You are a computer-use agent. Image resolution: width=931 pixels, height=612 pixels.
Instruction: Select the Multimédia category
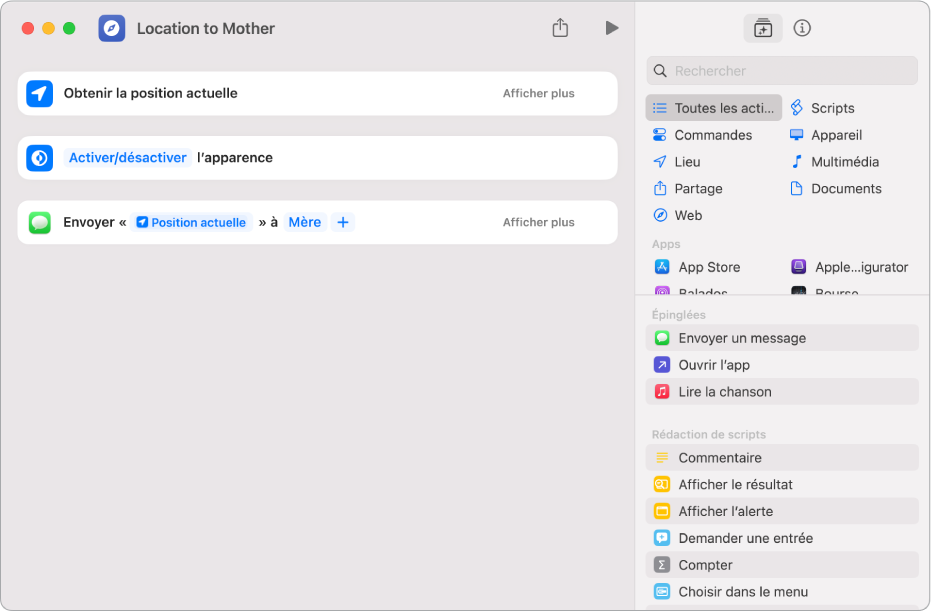(834, 161)
